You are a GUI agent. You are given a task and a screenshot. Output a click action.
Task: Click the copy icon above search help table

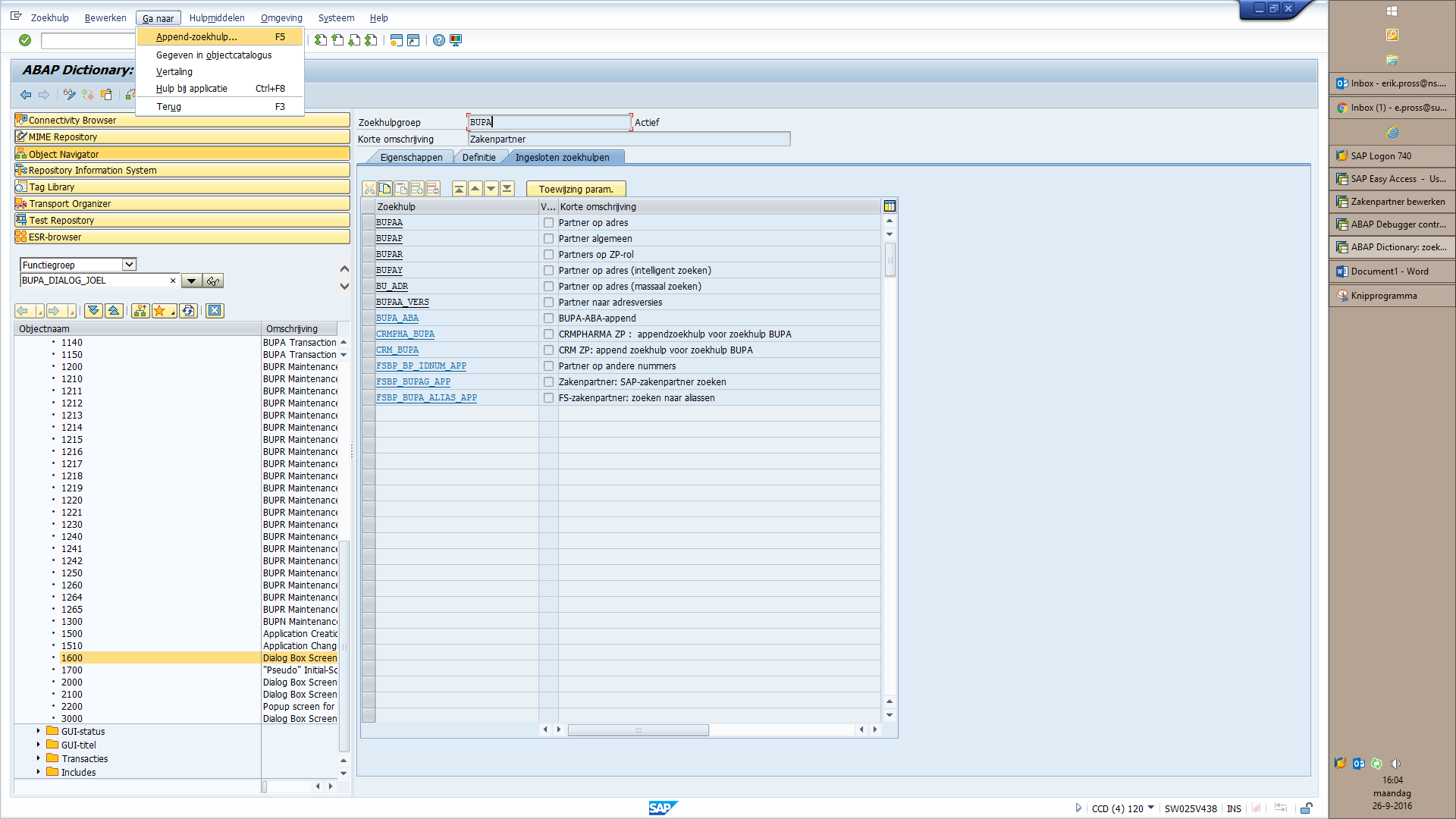385,189
